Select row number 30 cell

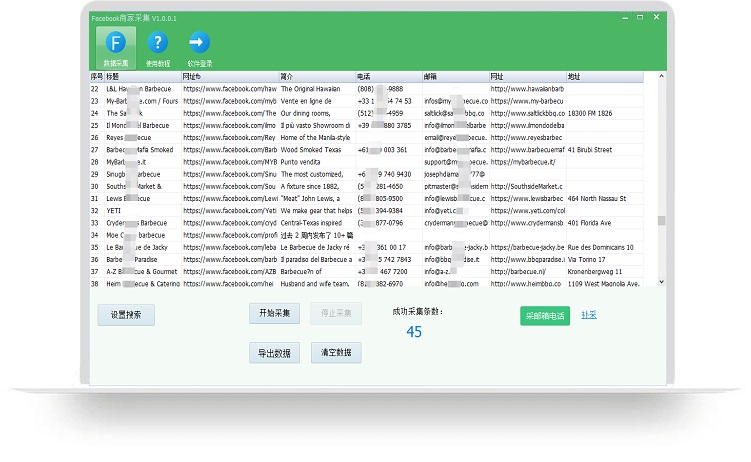pos(97,186)
